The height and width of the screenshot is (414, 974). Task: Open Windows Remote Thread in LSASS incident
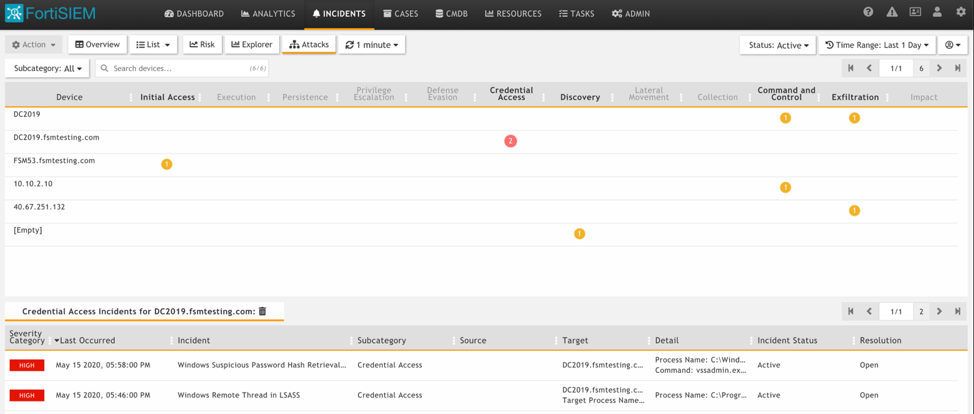click(x=239, y=395)
